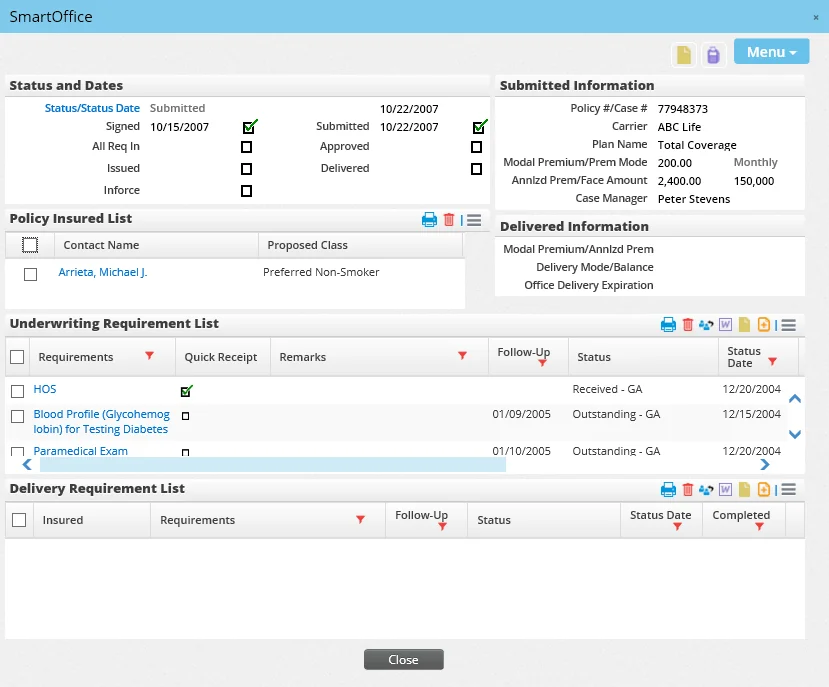The image size is (829, 687).
Task: Check the All Req In box
Action: [x=246, y=147]
